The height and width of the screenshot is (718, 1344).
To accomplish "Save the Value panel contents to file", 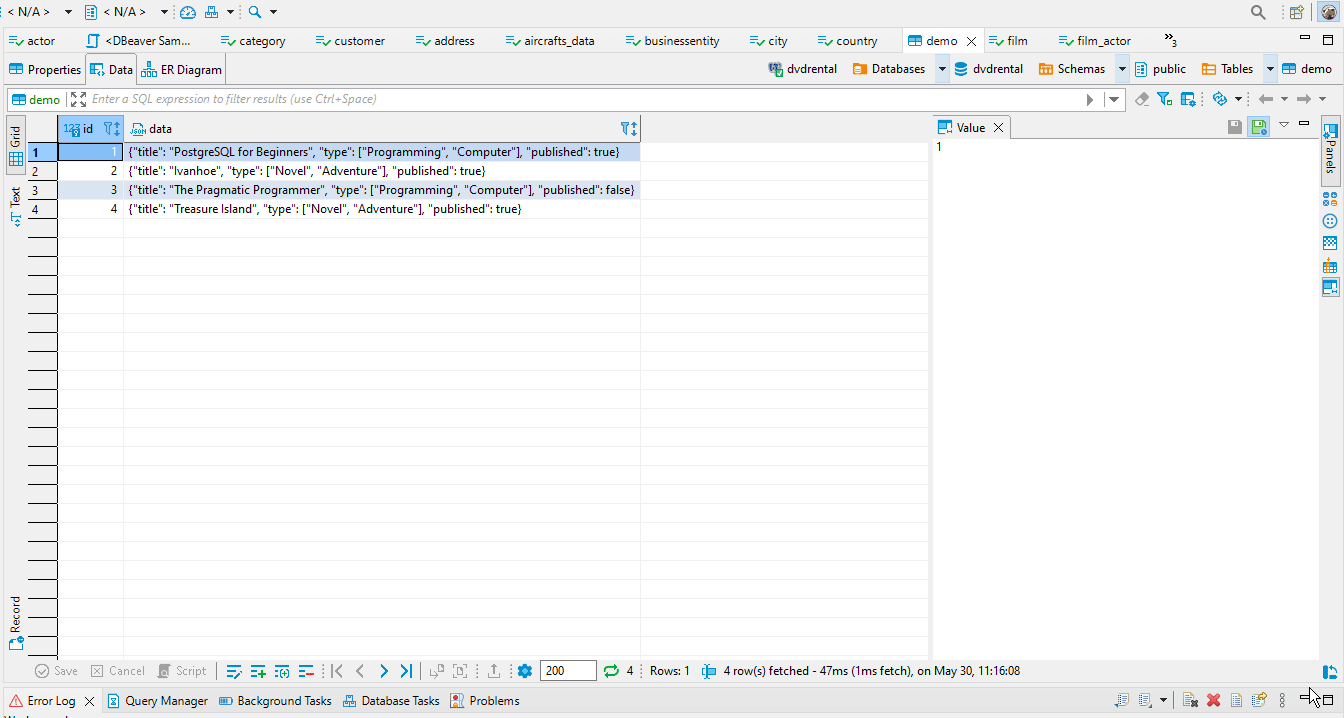I will [x=1234, y=127].
